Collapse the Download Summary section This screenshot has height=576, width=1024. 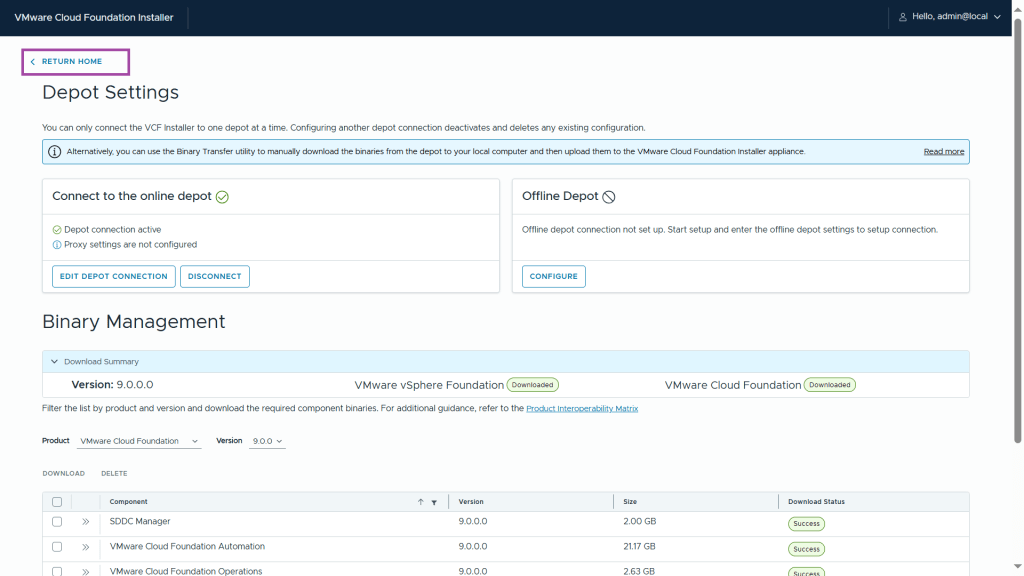(53, 362)
